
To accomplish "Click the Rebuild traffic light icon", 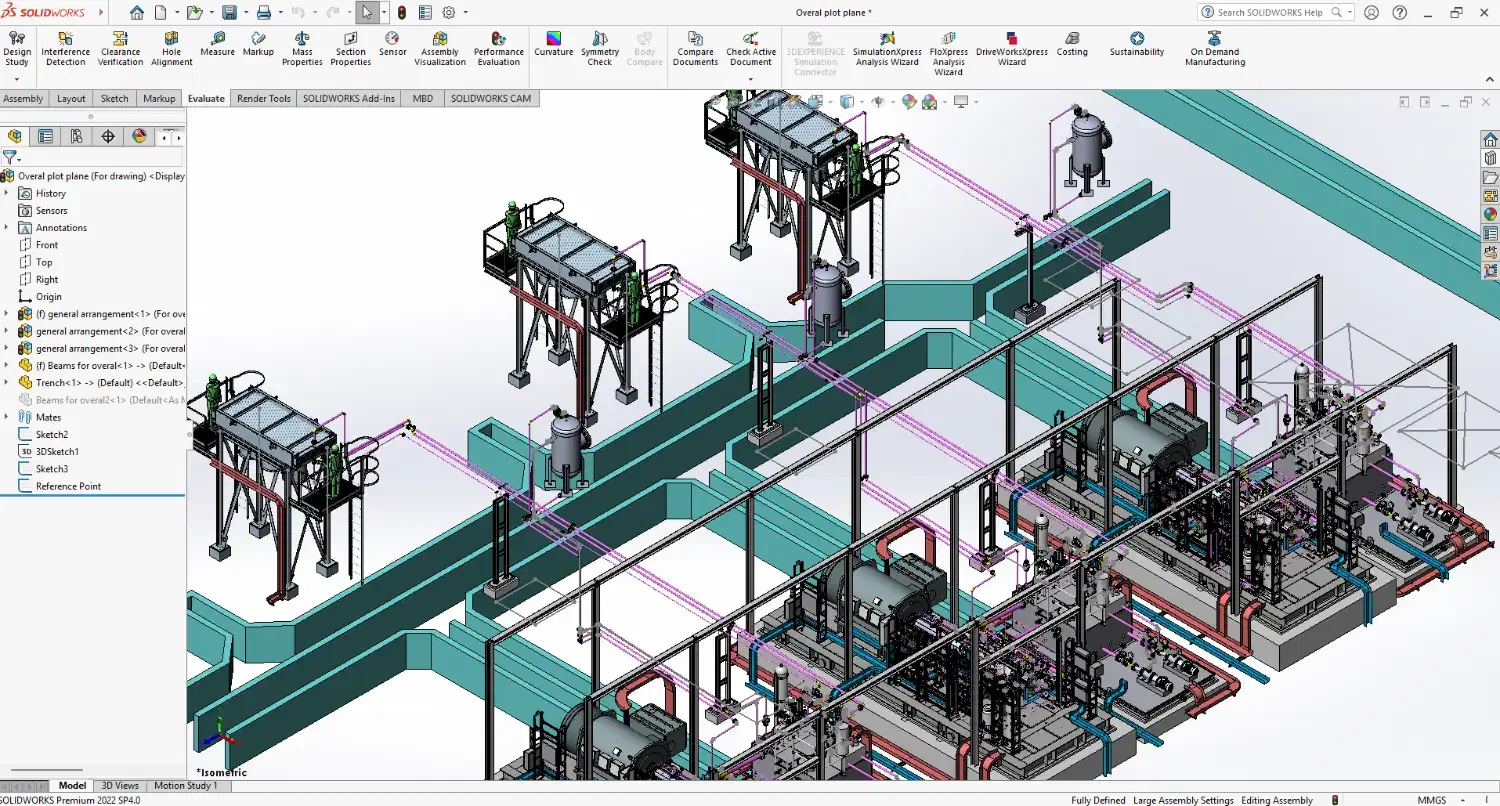I will point(402,13).
